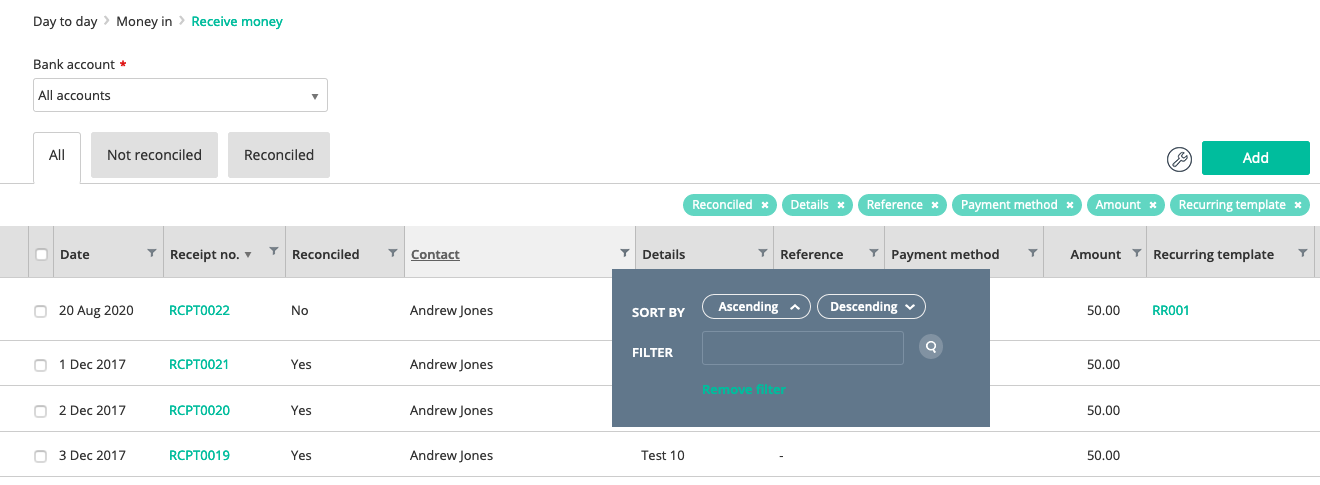
Task: Click the green Add button
Action: point(1256,158)
